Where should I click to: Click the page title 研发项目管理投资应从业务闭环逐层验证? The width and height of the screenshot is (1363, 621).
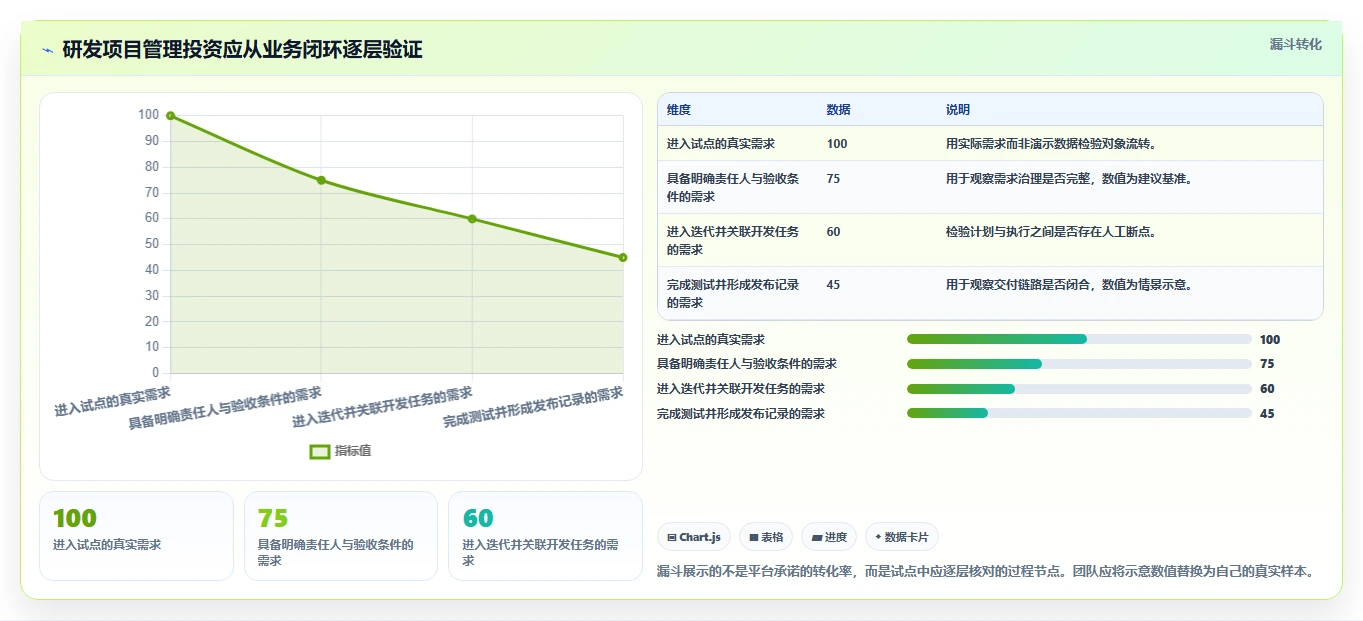(242, 50)
